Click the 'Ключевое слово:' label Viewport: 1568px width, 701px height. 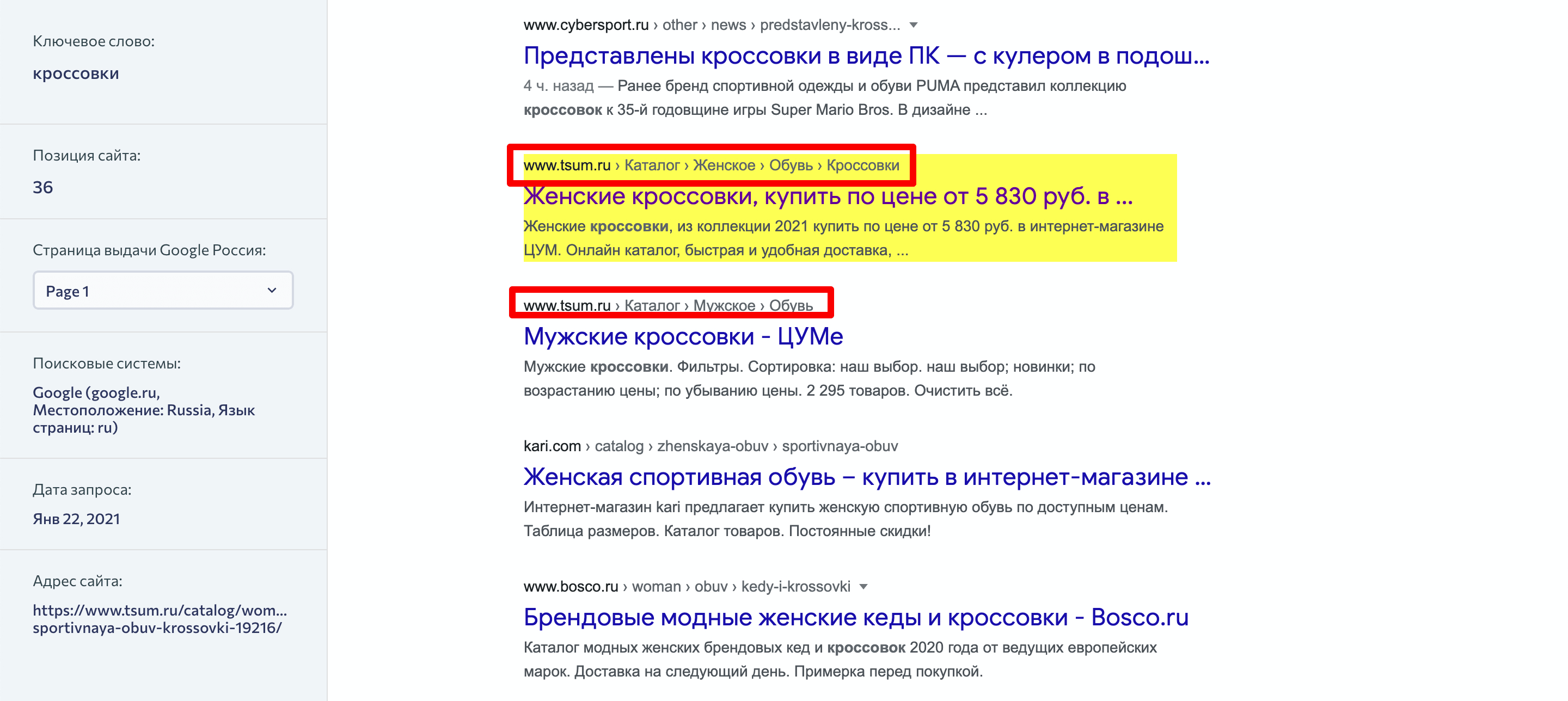[x=94, y=41]
